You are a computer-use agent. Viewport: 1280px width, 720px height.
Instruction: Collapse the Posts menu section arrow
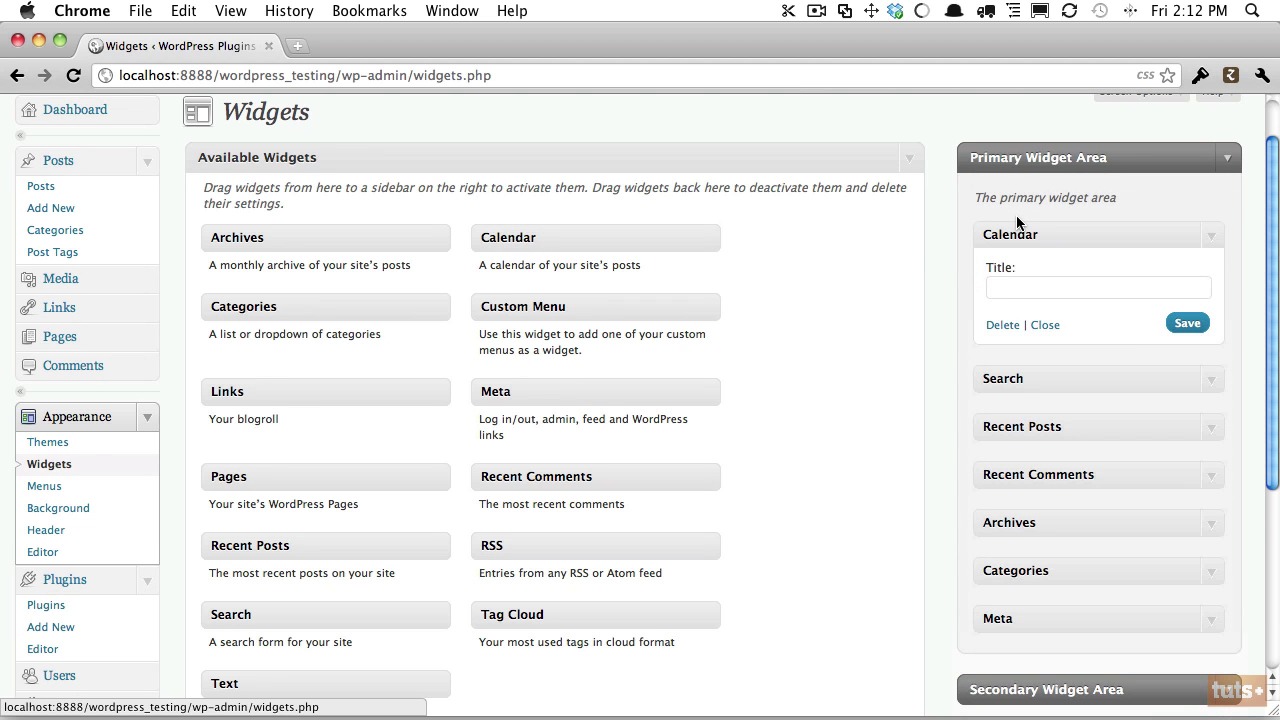pyautogui.click(x=147, y=161)
